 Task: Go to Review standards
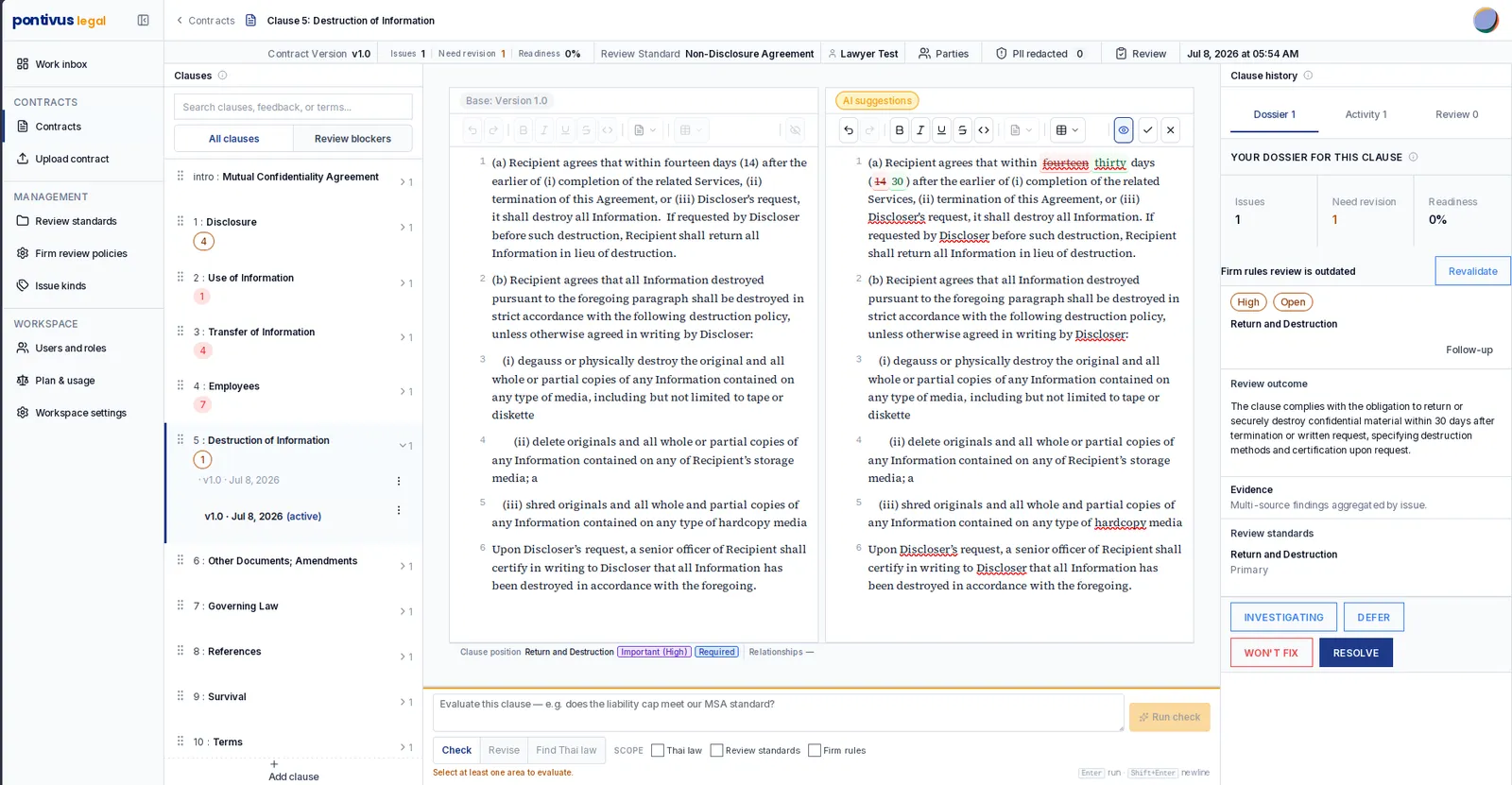point(76,221)
